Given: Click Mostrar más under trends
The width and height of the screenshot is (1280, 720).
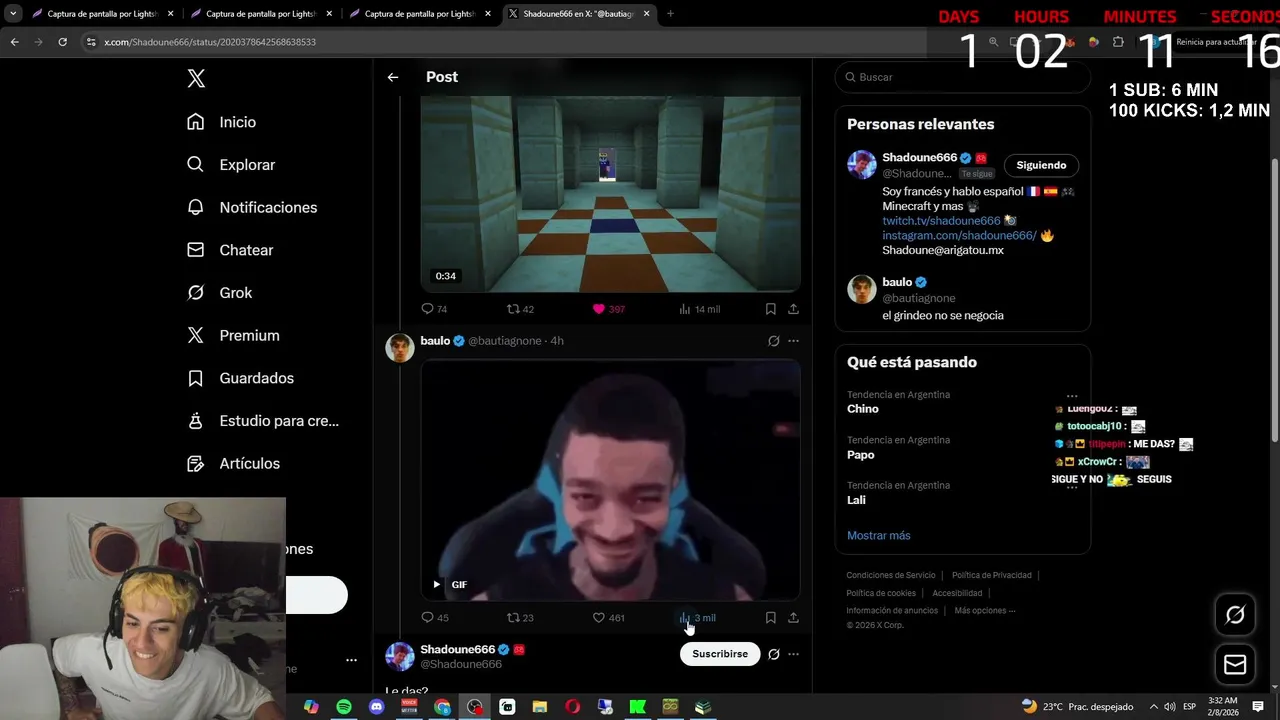Looking at the screenshot, I should tap(879, 536).
